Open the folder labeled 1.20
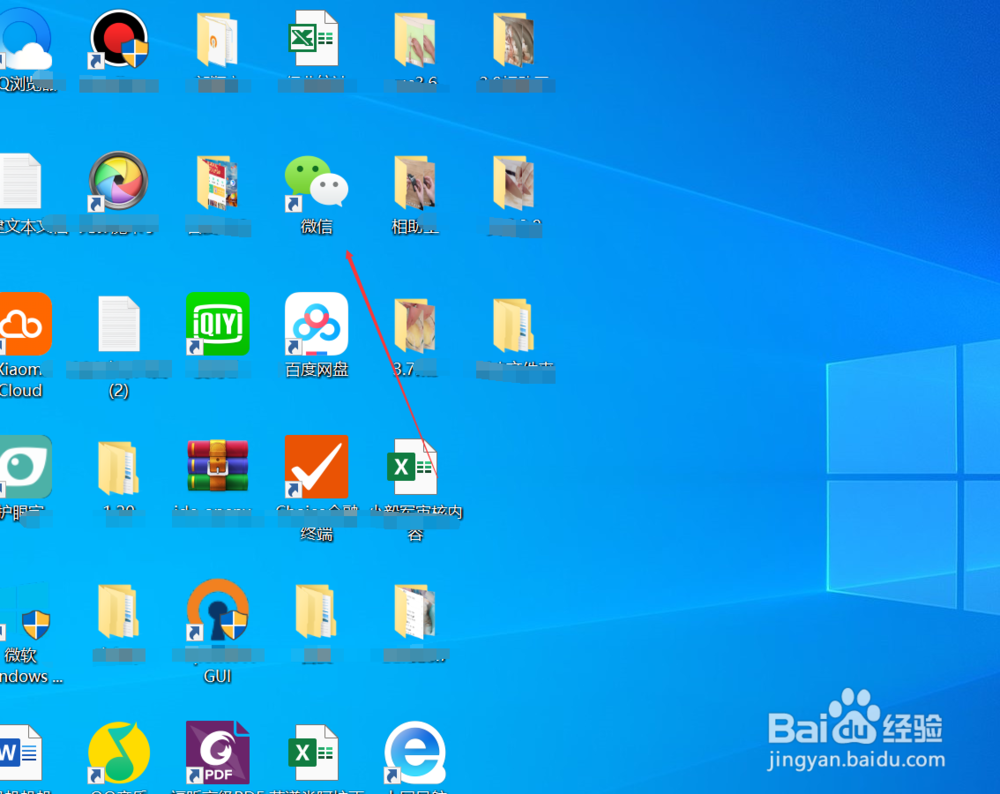Viewport: 1000px width, 794px height. (119, 468)
